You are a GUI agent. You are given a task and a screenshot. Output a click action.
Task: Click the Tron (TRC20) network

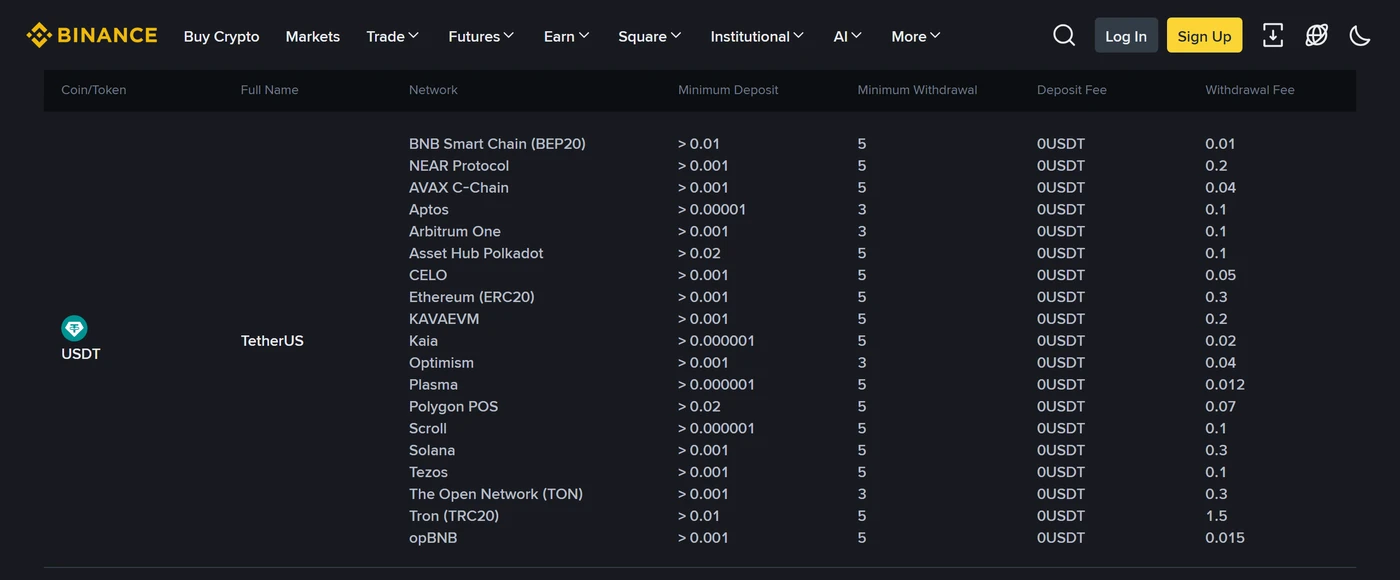pyautogui.click(x=454, y=517)
